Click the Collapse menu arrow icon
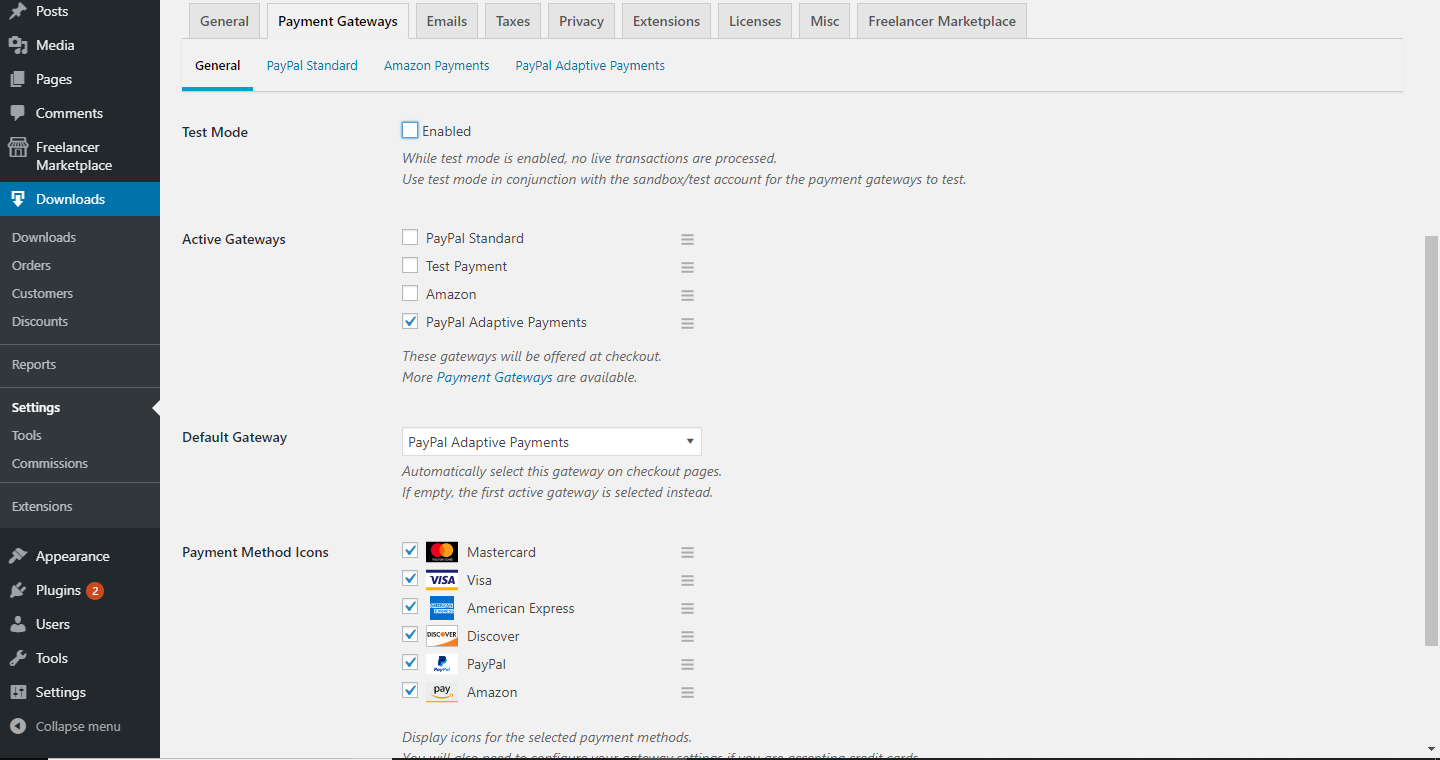This screenshot has height=760, width=1440. click(18, 726)
